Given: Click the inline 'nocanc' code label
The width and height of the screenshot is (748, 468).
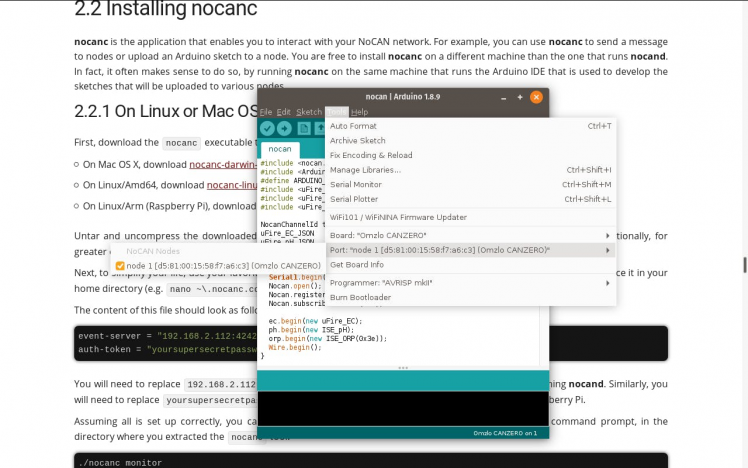Looking at the screenshot, I should pyautogui.click(x=181, y=143).
